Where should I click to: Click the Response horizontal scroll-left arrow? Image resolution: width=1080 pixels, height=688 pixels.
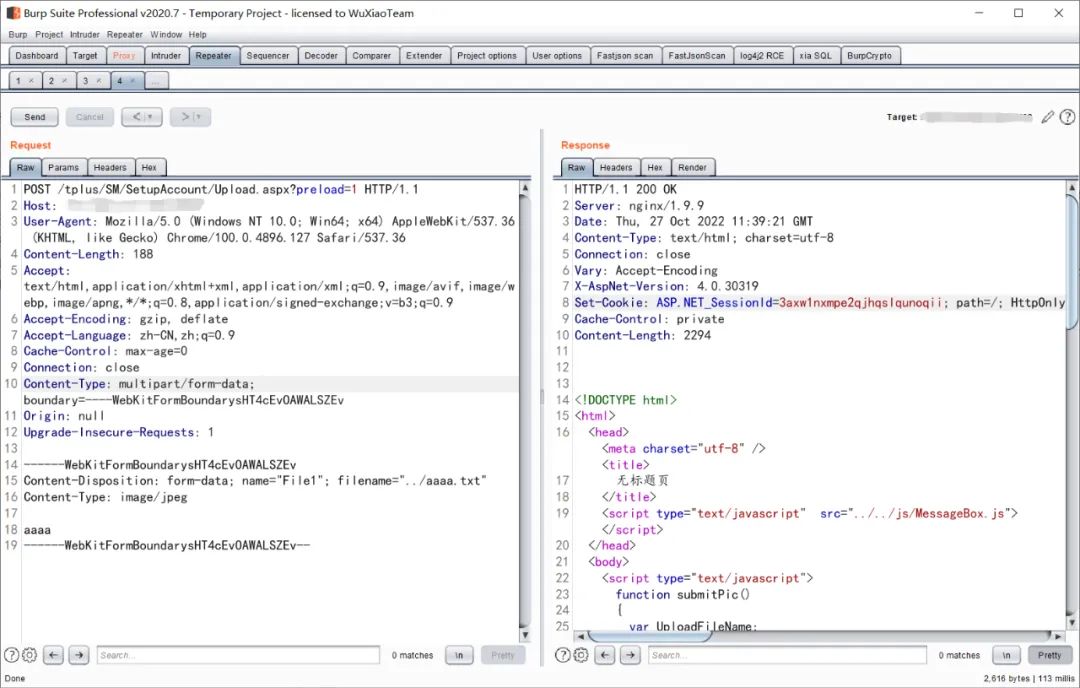pos(580,636)
